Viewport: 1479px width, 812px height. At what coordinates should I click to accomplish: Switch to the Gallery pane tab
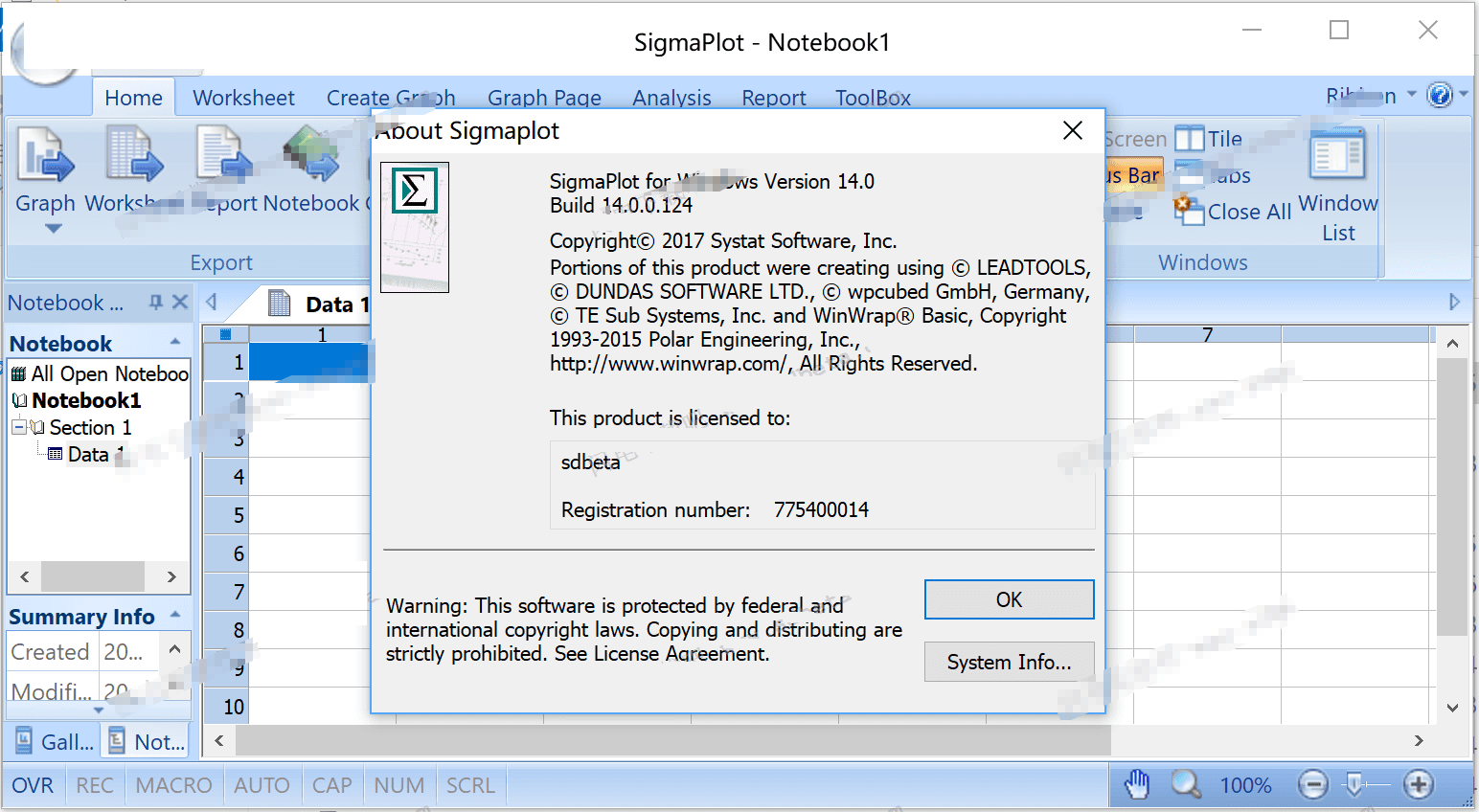click(x=56, y=741)
